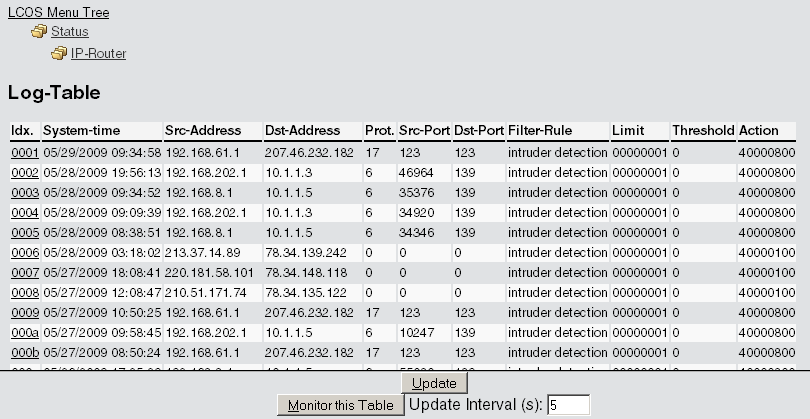
Task: Open the Status menu link
Action: 70,32
